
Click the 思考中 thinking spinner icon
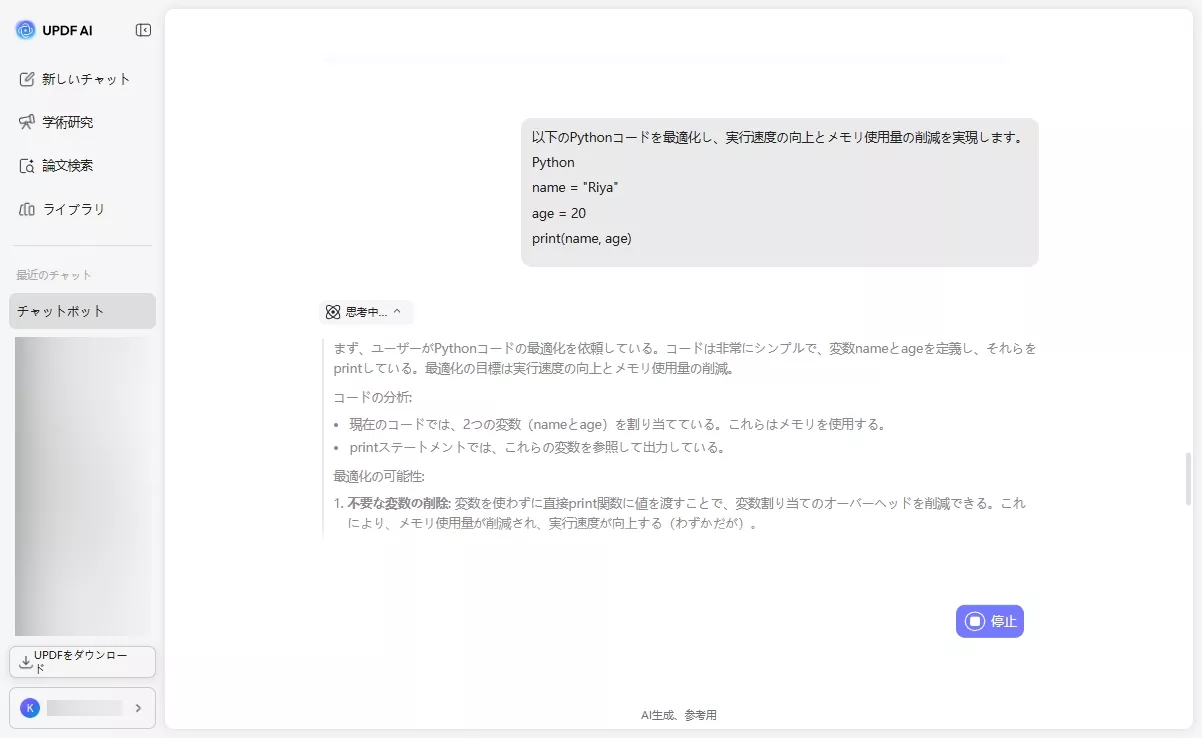(332, 311)
